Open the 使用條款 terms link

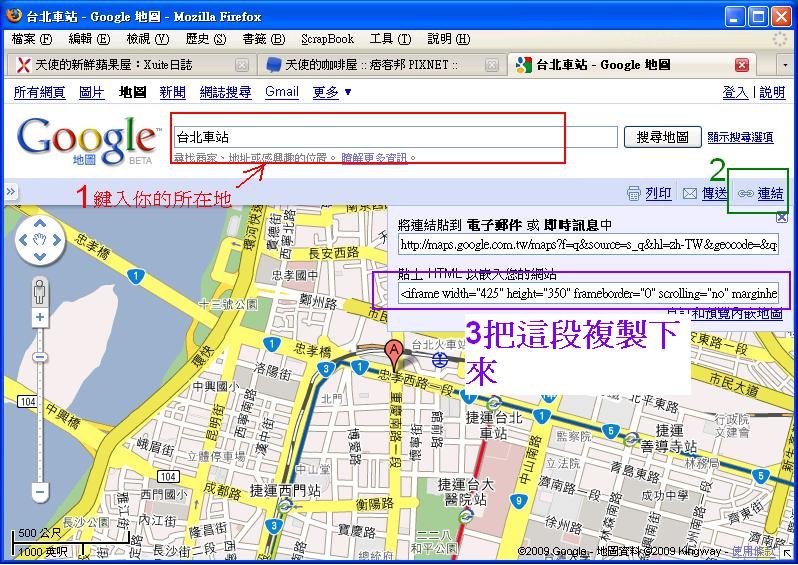[x=753, y=551]
